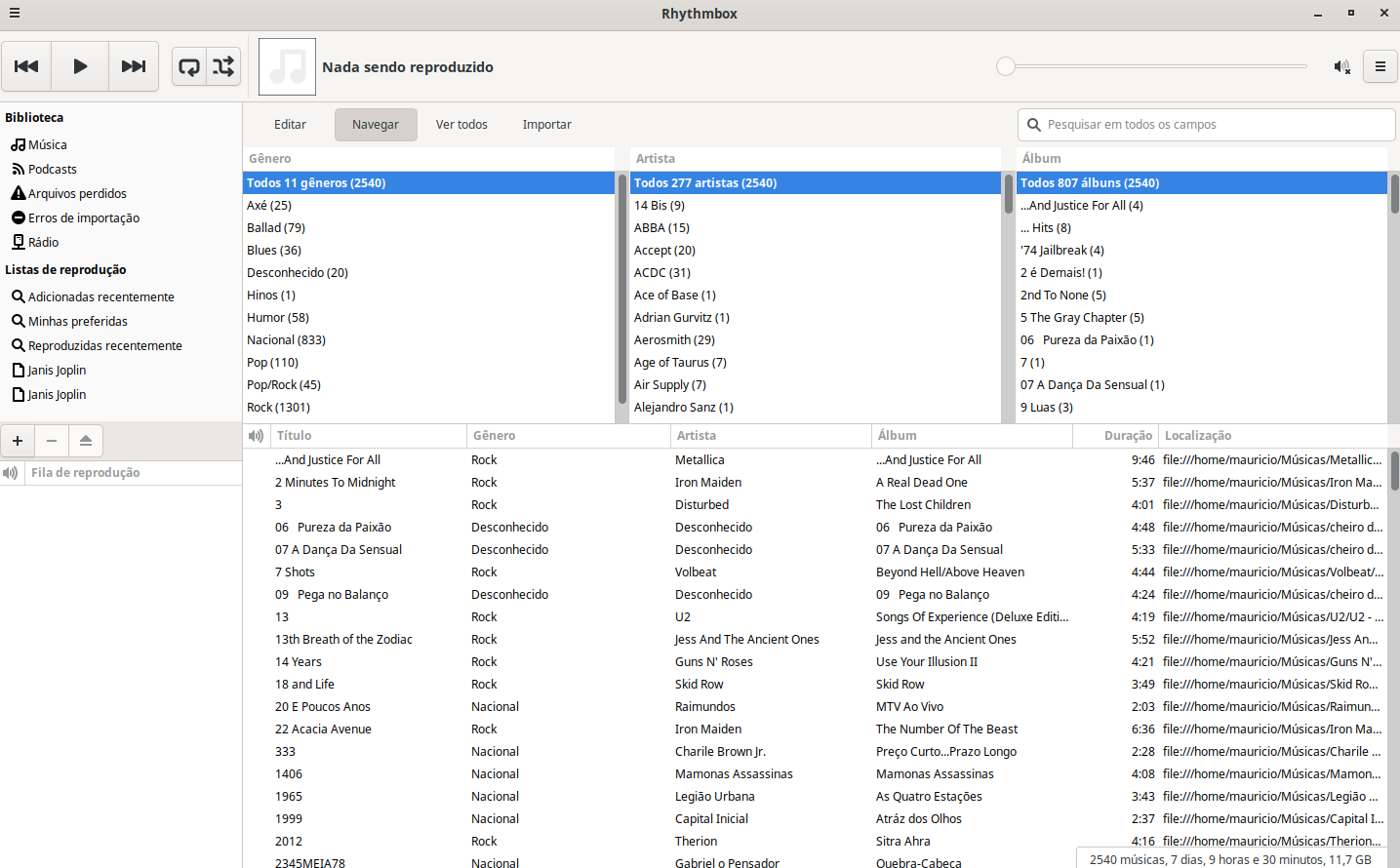1400x868 pixels.
Task: Sort tracks by Título column
Action: click(368, 436)
